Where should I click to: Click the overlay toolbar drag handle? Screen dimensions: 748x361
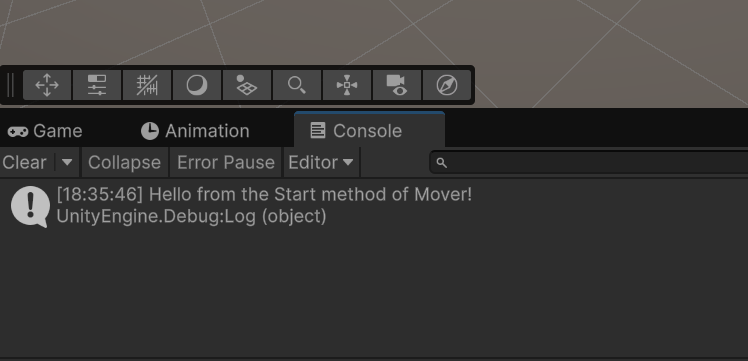coord(11,85)
